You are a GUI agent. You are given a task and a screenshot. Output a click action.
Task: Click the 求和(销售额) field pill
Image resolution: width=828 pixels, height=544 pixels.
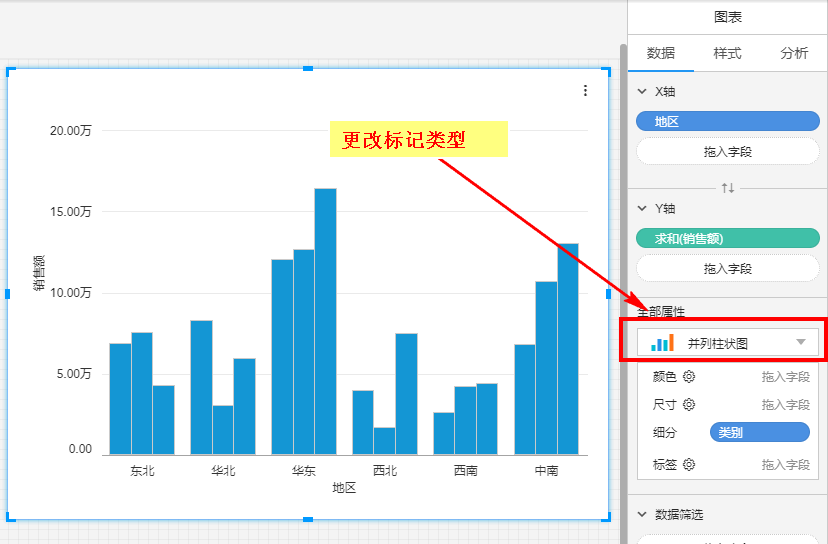click(728, 238)
